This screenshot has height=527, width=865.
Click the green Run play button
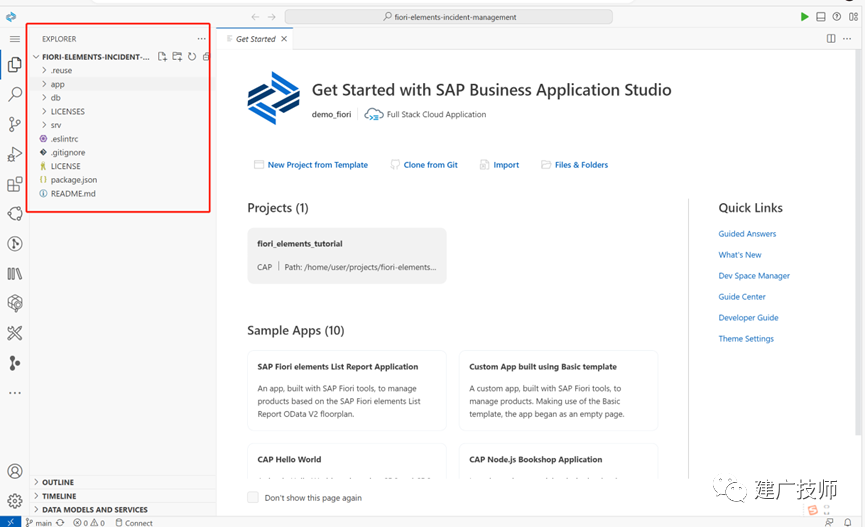click(x=804, y=17)
